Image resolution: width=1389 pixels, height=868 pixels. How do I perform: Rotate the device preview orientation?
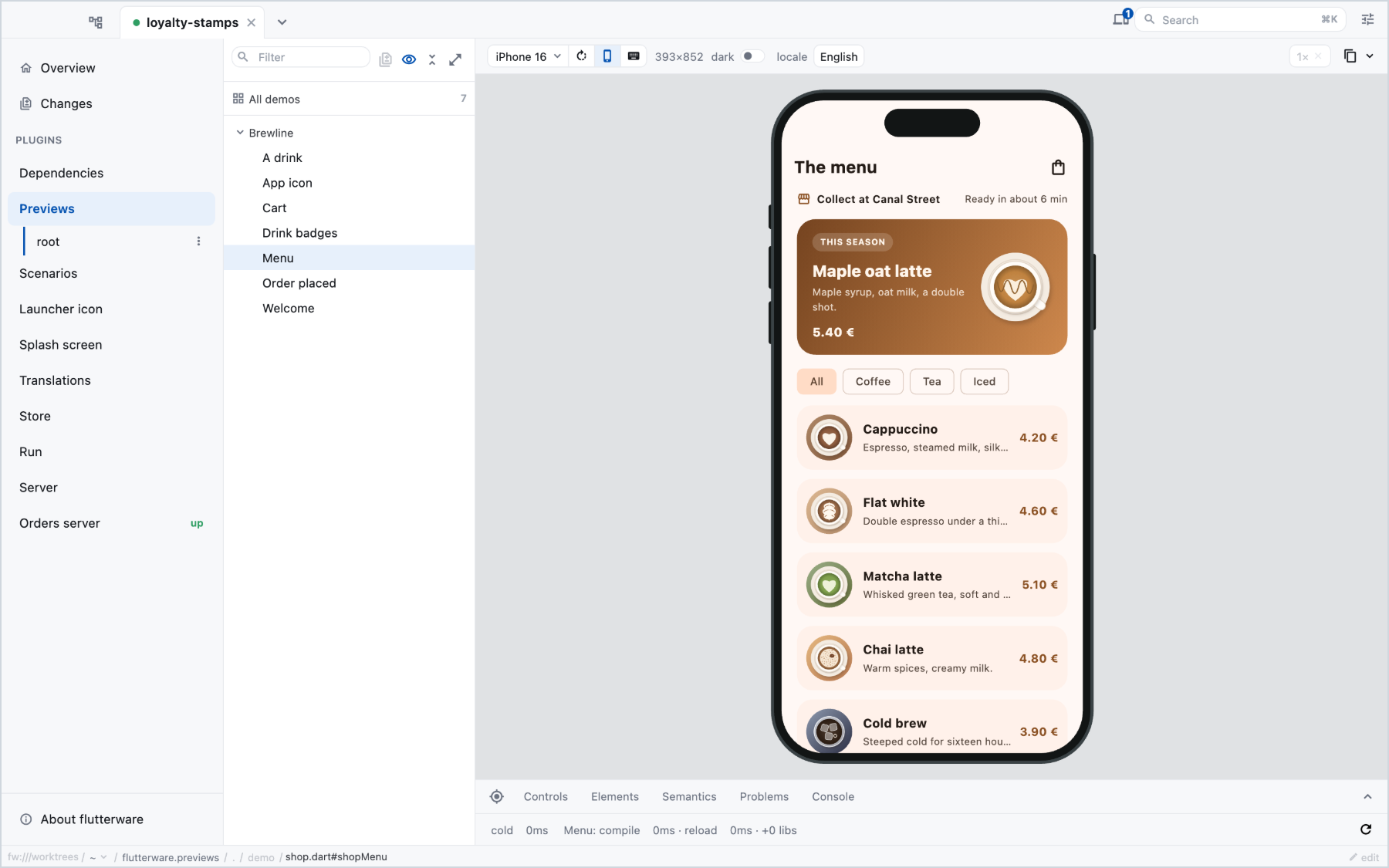click(x=582, y=56)
